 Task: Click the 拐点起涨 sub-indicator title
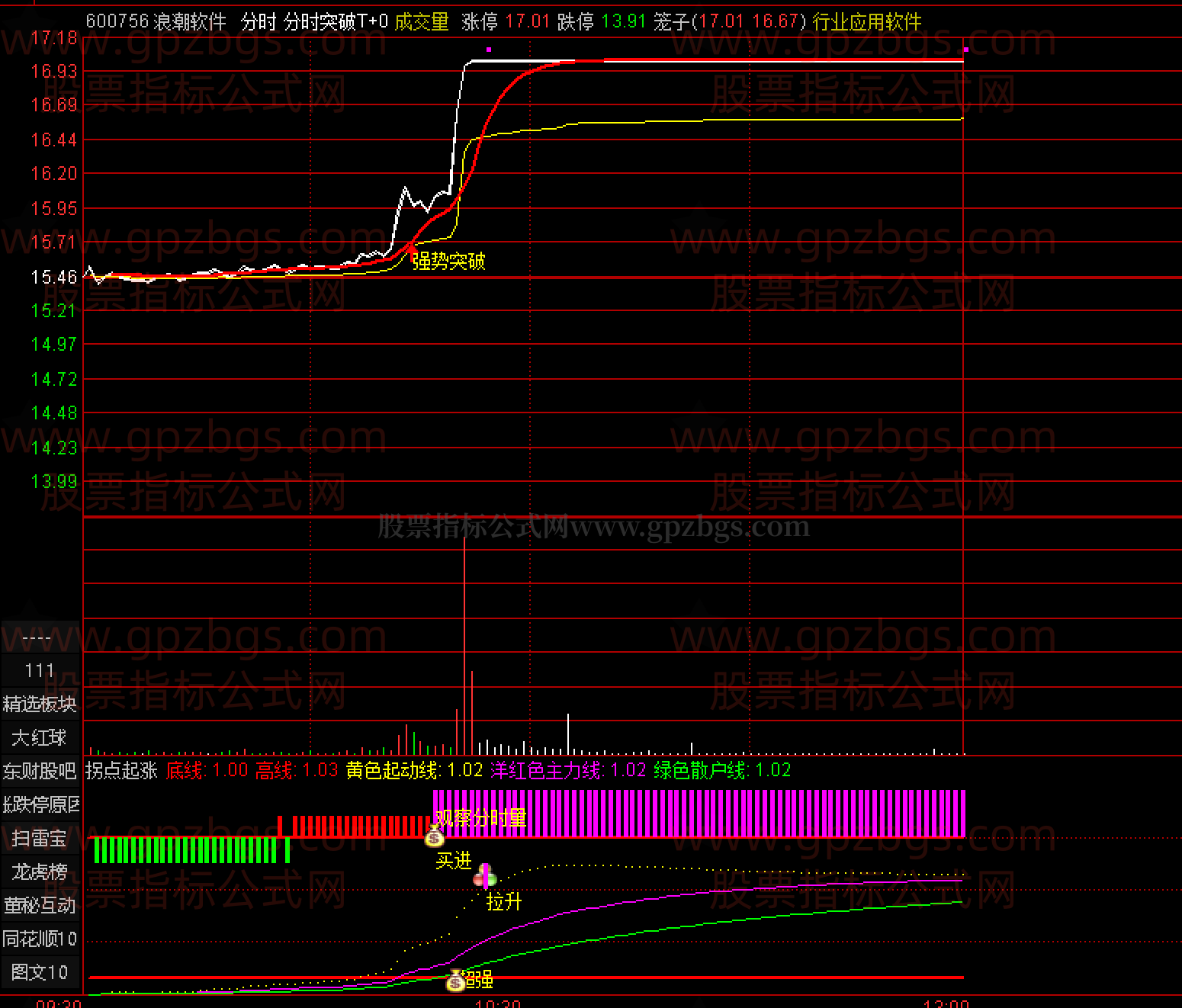pyautogui.click(x=121, y=770)
